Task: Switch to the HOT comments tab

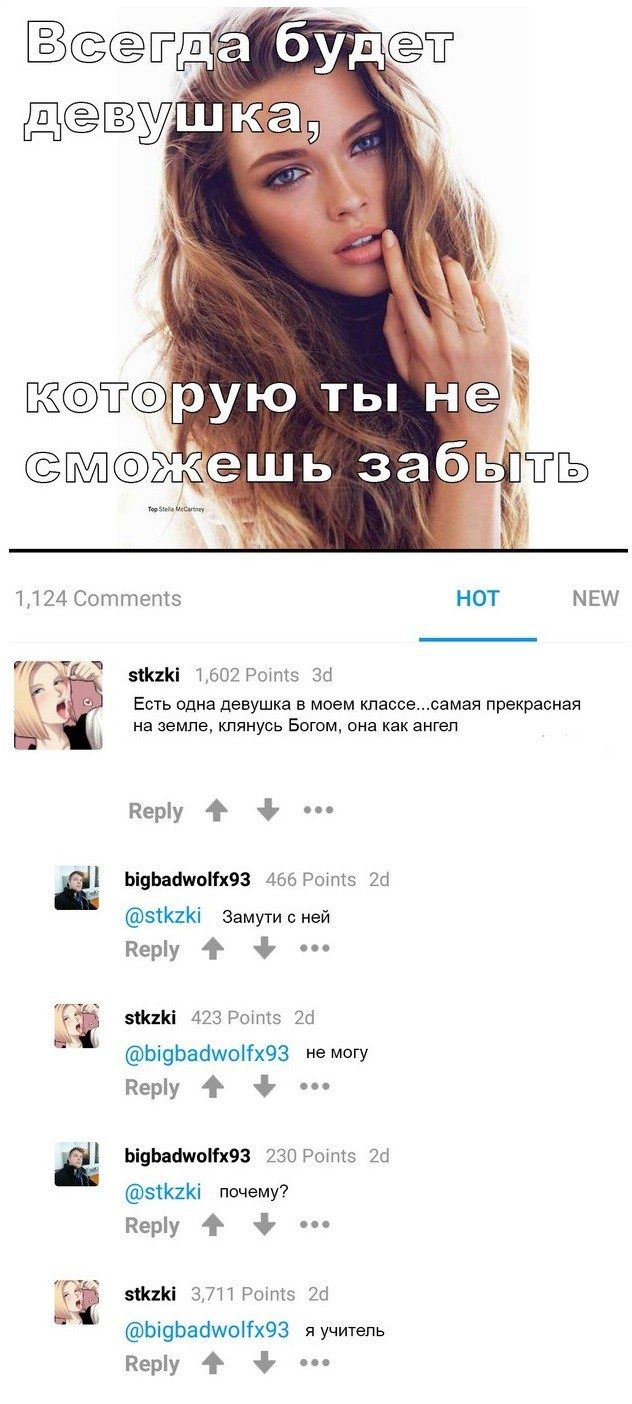Action: tap(477, 599)
